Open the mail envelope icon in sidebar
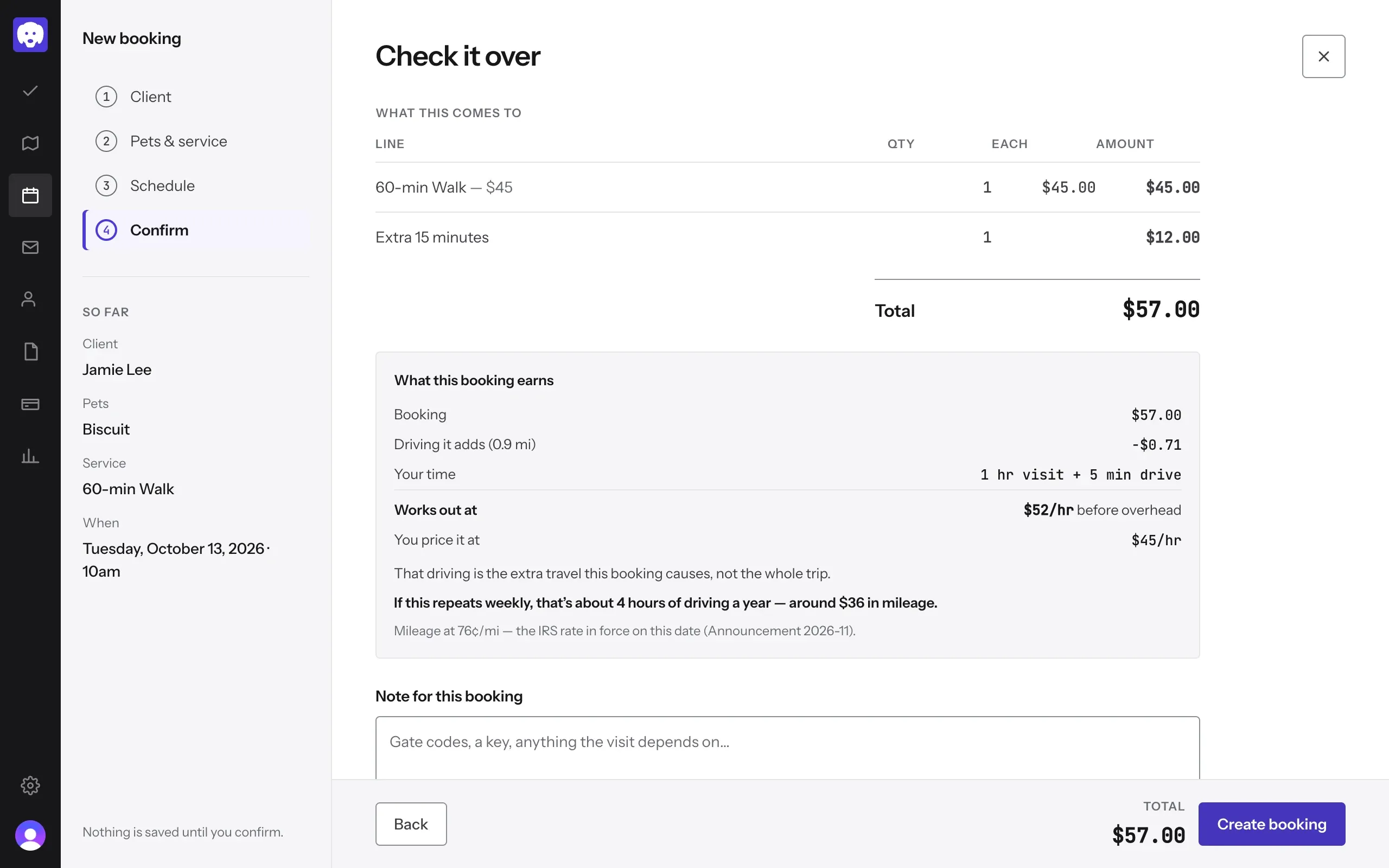The width and height of the screenshot is (1389, 868). click(x=30, y=247)
